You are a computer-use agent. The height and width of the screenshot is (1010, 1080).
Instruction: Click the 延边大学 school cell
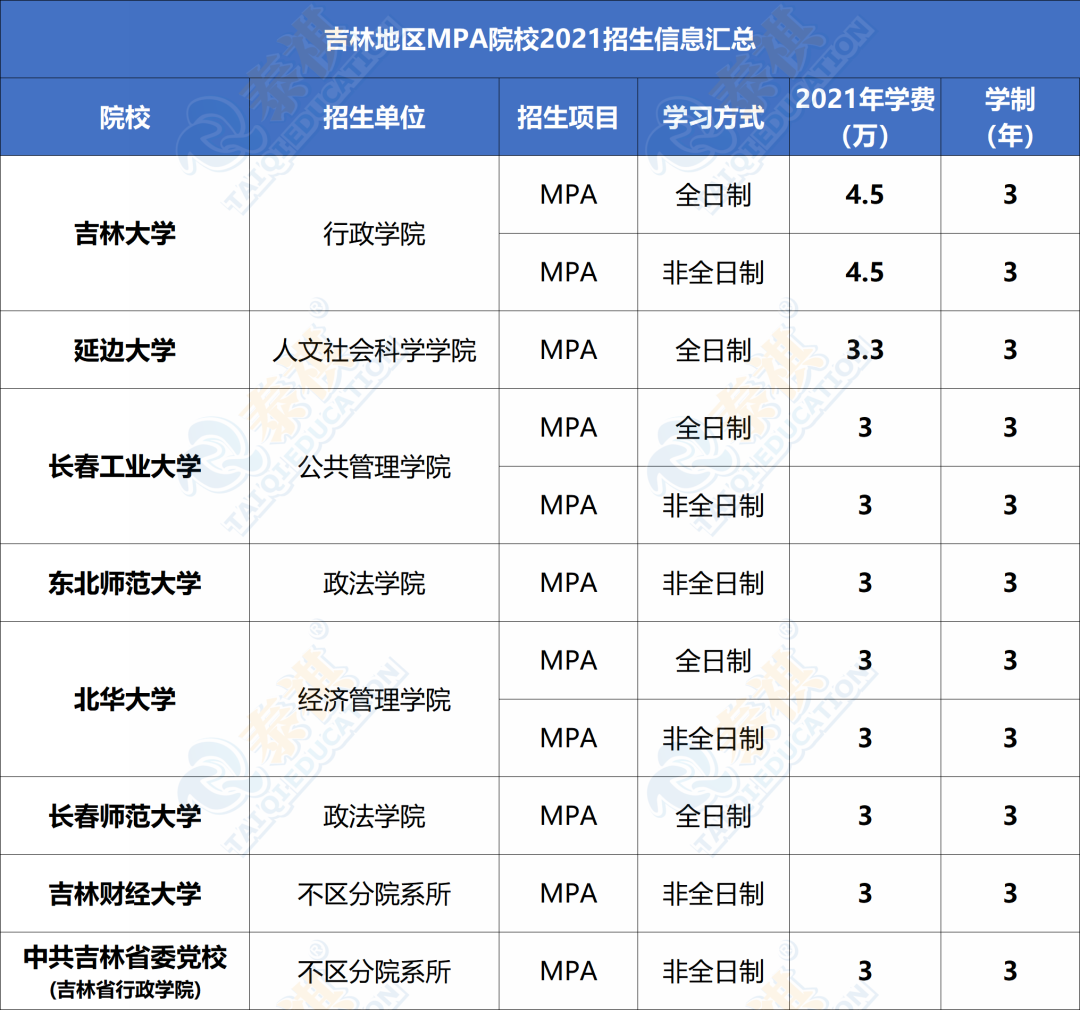coord(125,350)
